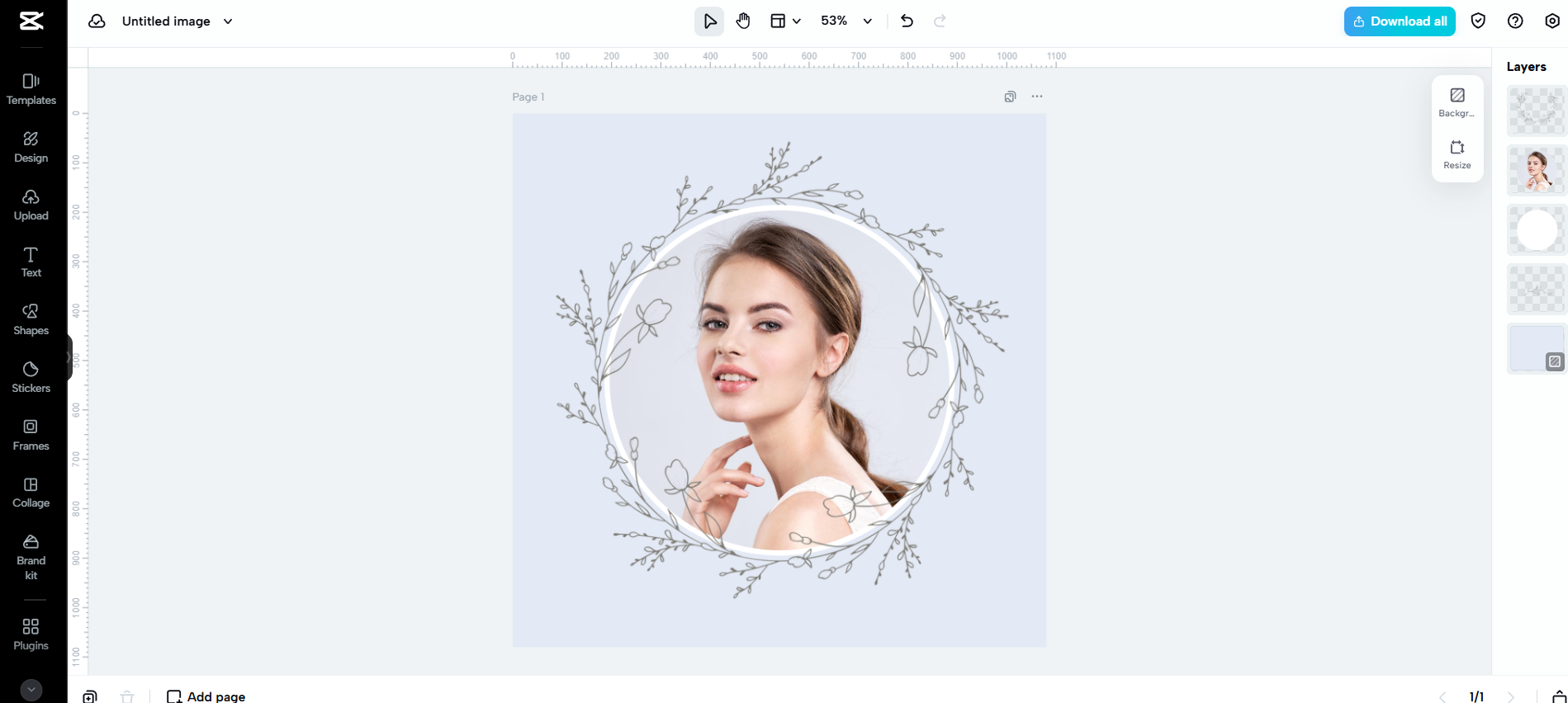This screenshot has height=703, width=1568.
Task: Activate the Select pointer tool
Action: pyautogui.click(x=709, y=21)
